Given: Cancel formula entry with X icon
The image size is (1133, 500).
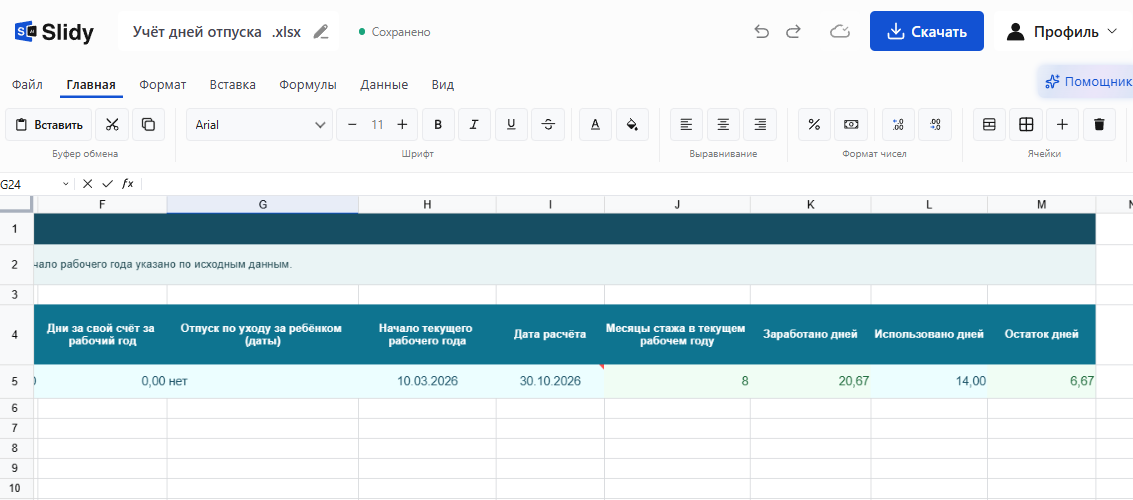Looking at the screenshot, I should click(87, 184).
